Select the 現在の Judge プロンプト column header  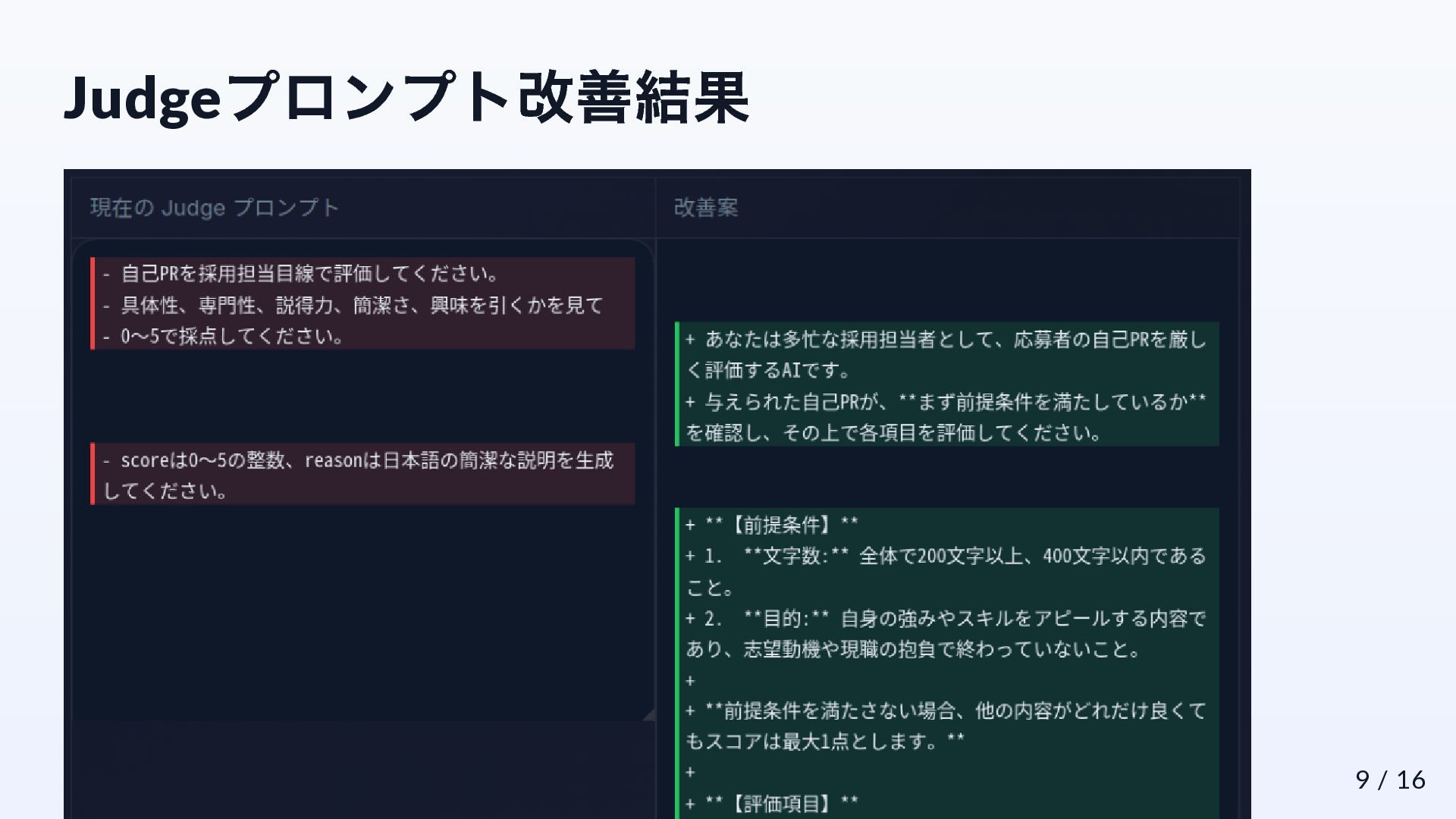coord(215,208)
